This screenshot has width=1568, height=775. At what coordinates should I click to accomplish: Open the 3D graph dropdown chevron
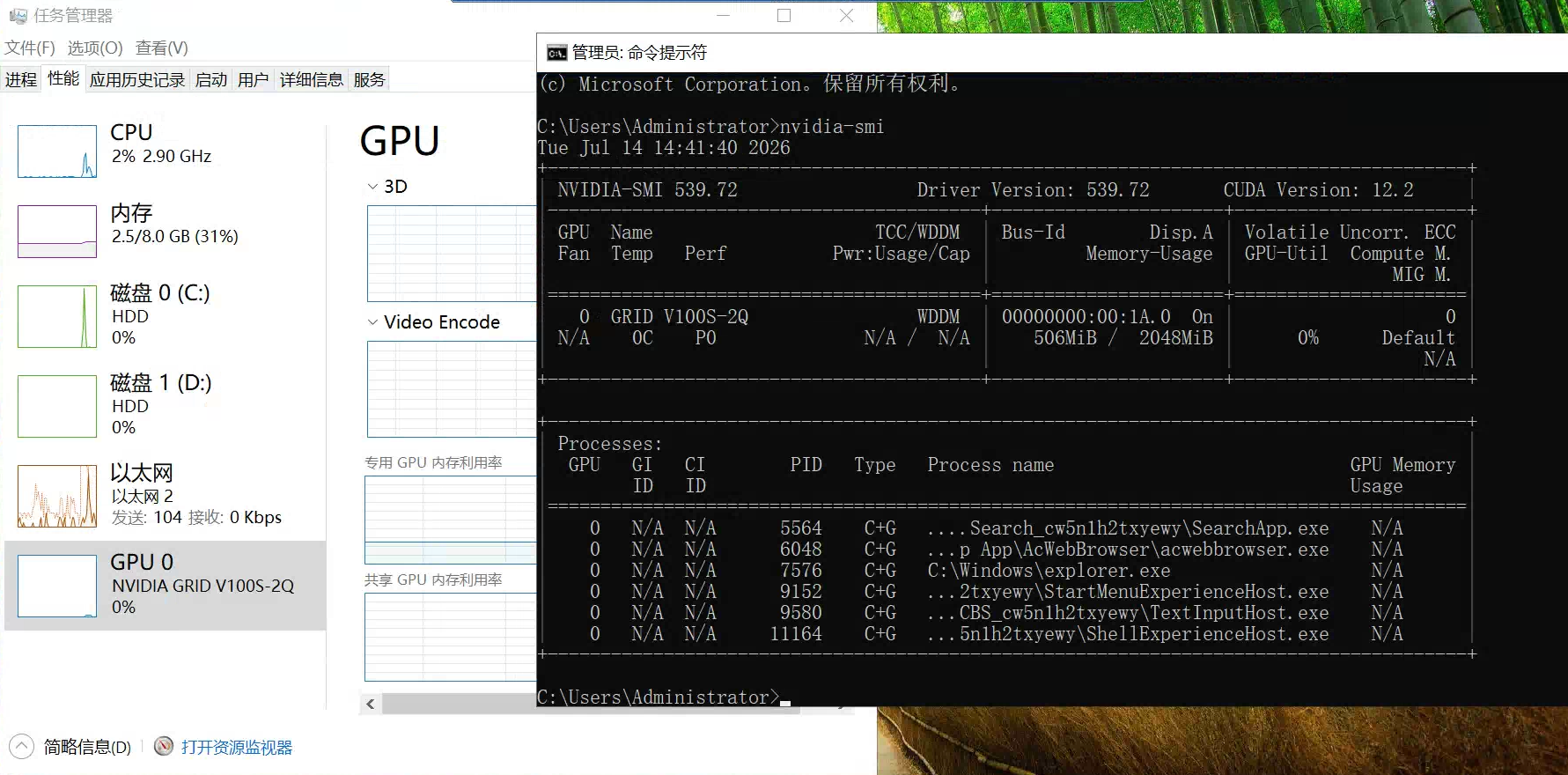pyautogui.click(x=372, y=187)
